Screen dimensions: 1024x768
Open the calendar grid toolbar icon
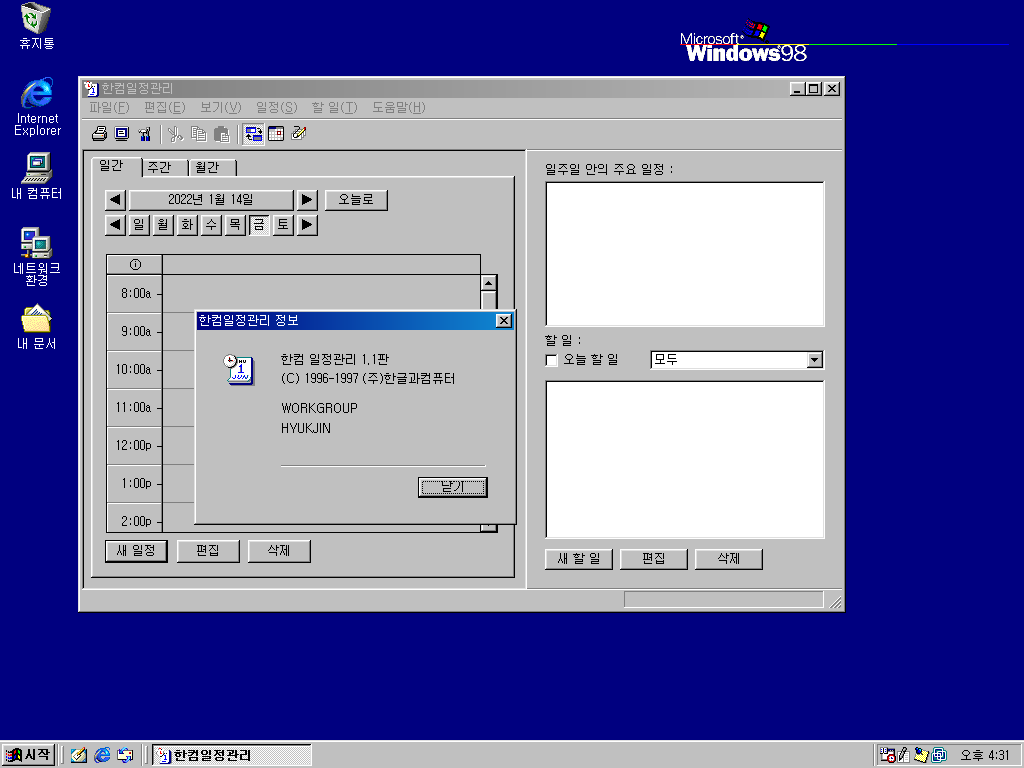[276, 134]
